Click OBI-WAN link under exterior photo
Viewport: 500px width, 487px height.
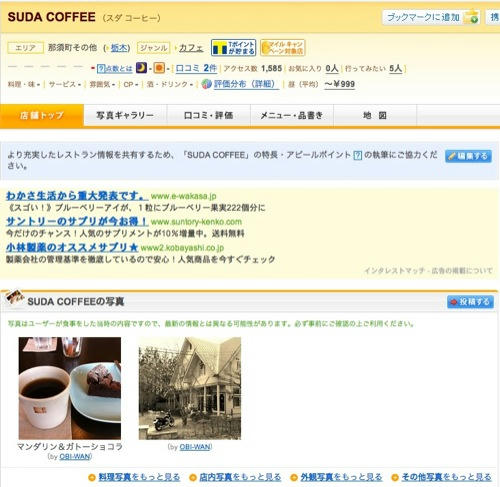pyautogui.click(x=195, y=447)
